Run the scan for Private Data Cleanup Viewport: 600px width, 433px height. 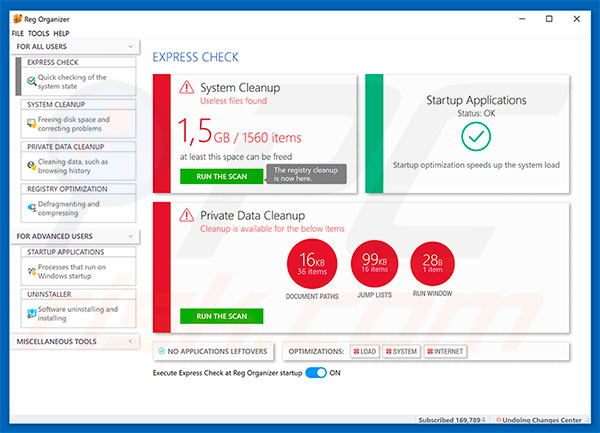[222, 316]
